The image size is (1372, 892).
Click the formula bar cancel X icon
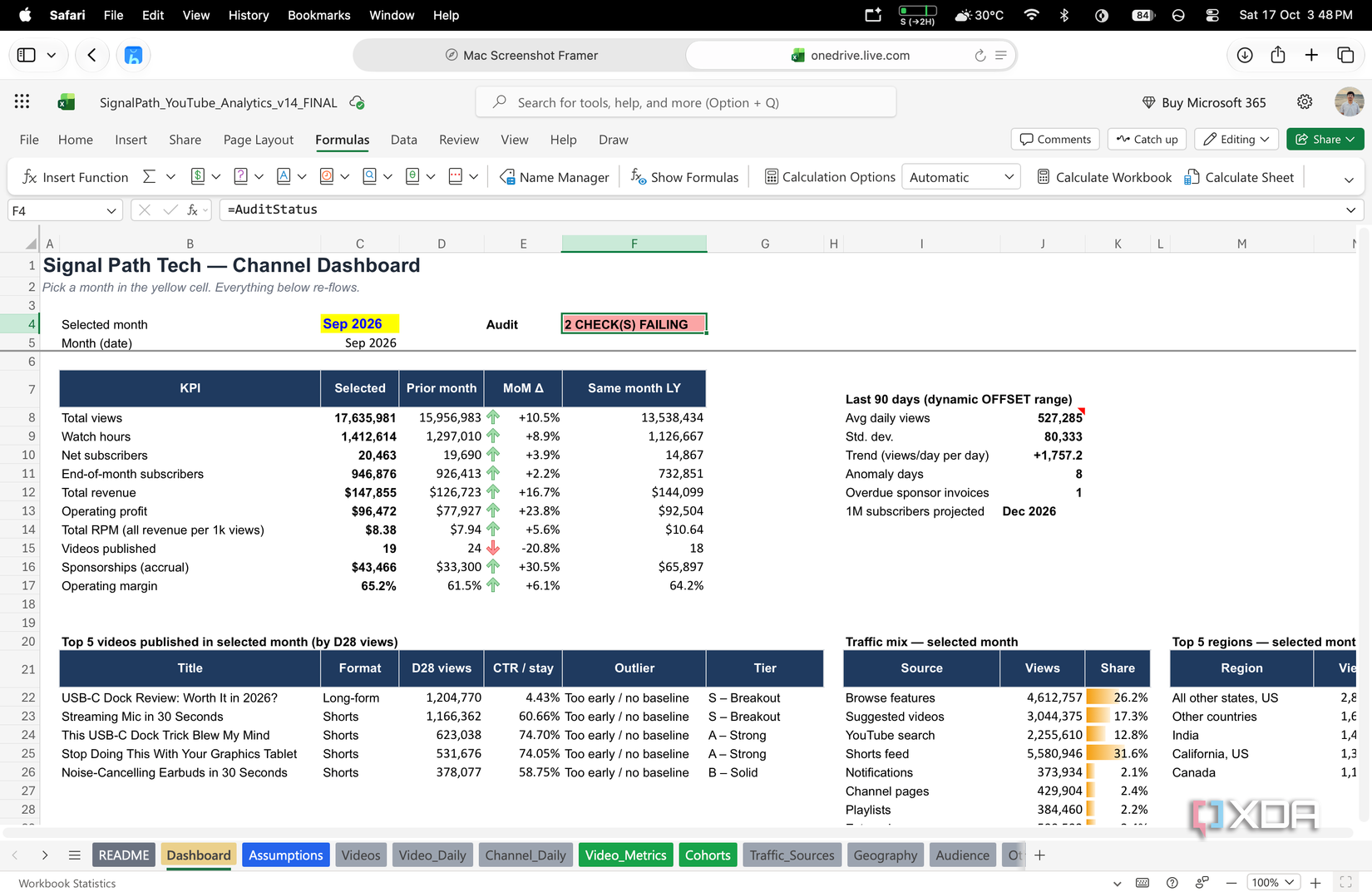145,210
